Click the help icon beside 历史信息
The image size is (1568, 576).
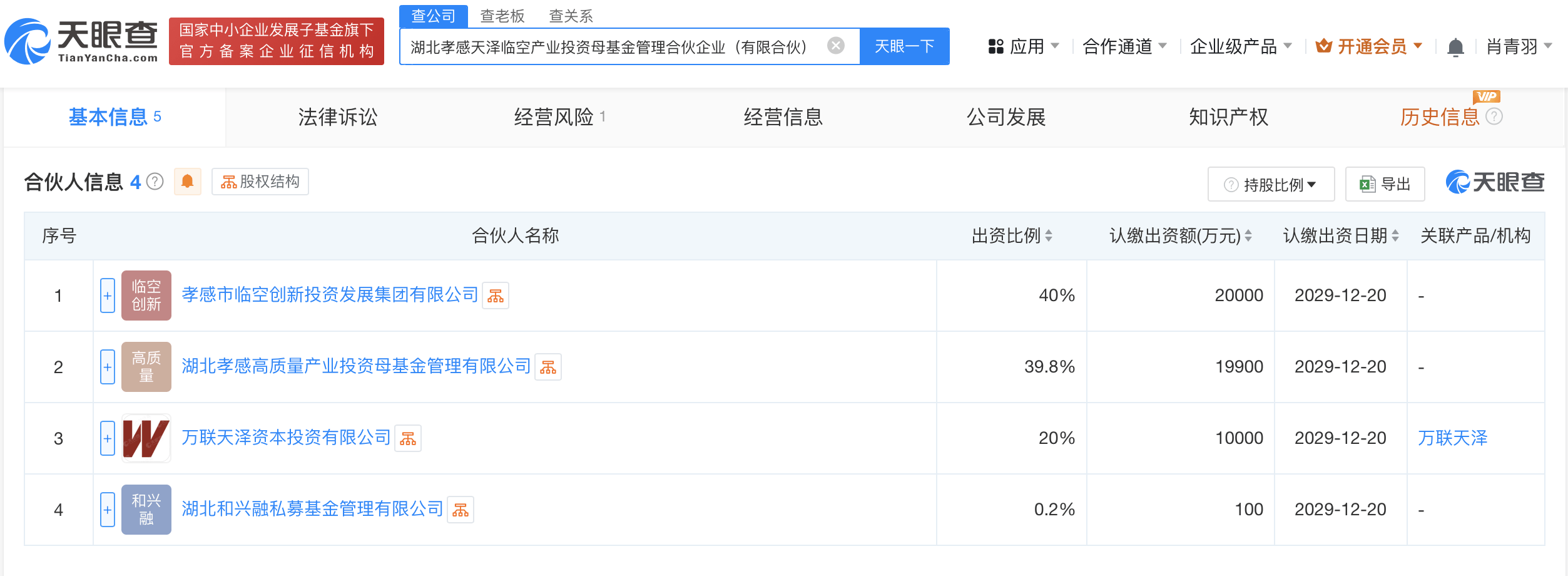[1494, 116]
